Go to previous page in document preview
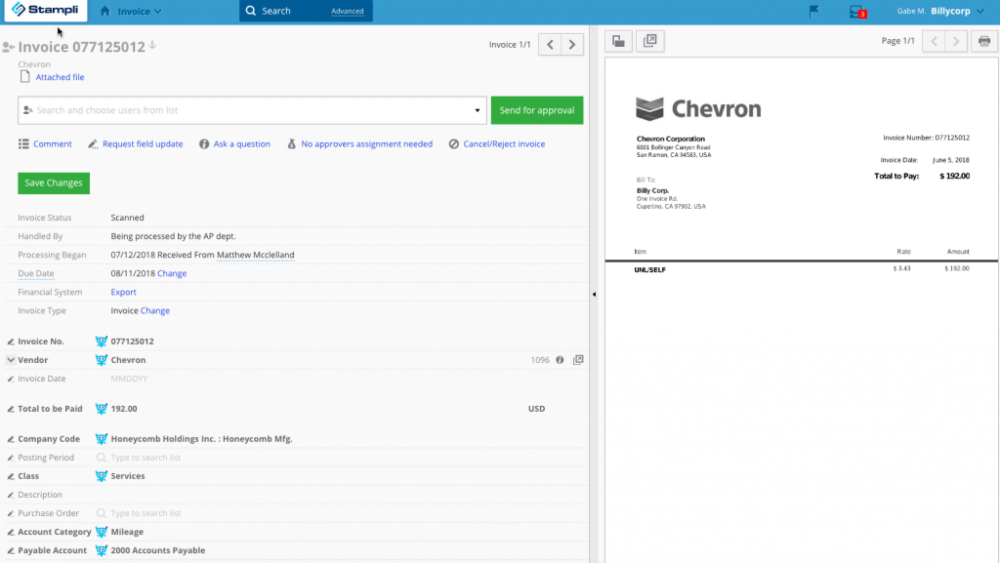Screen dimensions: 1000x563 (x=934, y=41)
